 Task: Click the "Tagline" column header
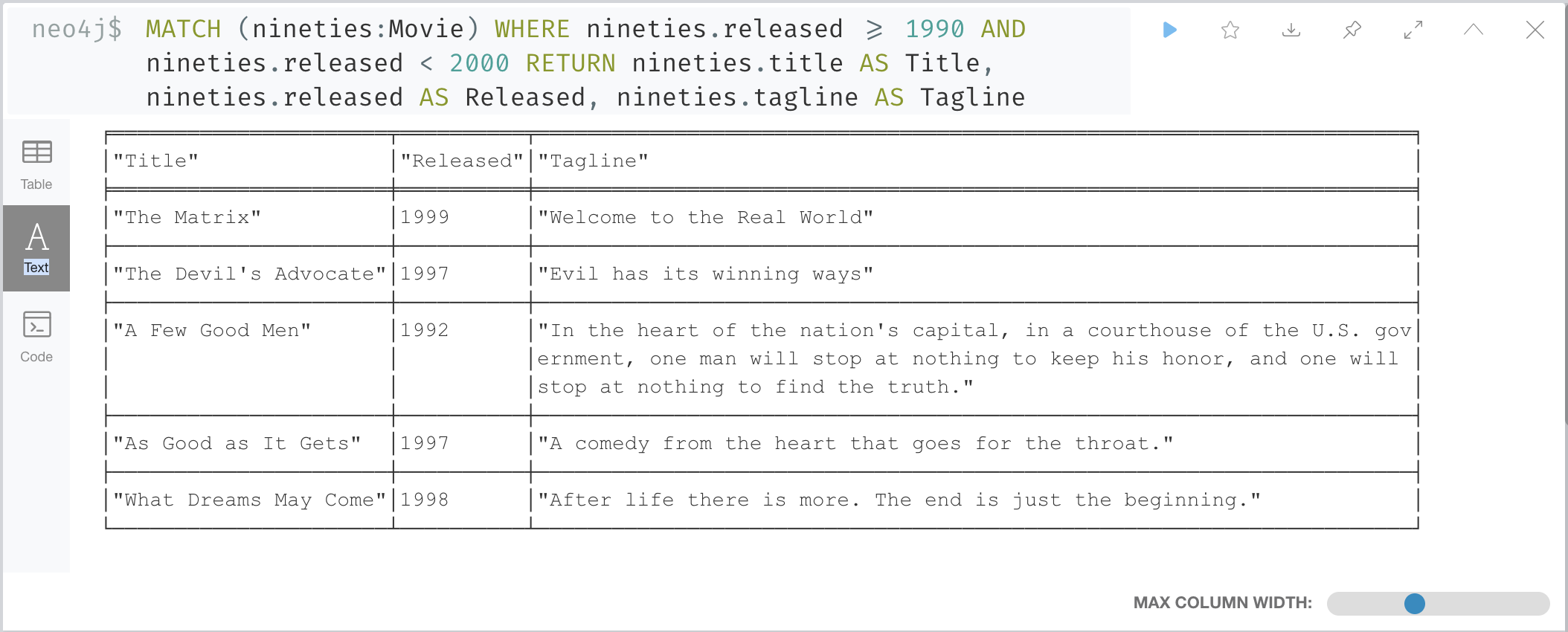(593, 161)
